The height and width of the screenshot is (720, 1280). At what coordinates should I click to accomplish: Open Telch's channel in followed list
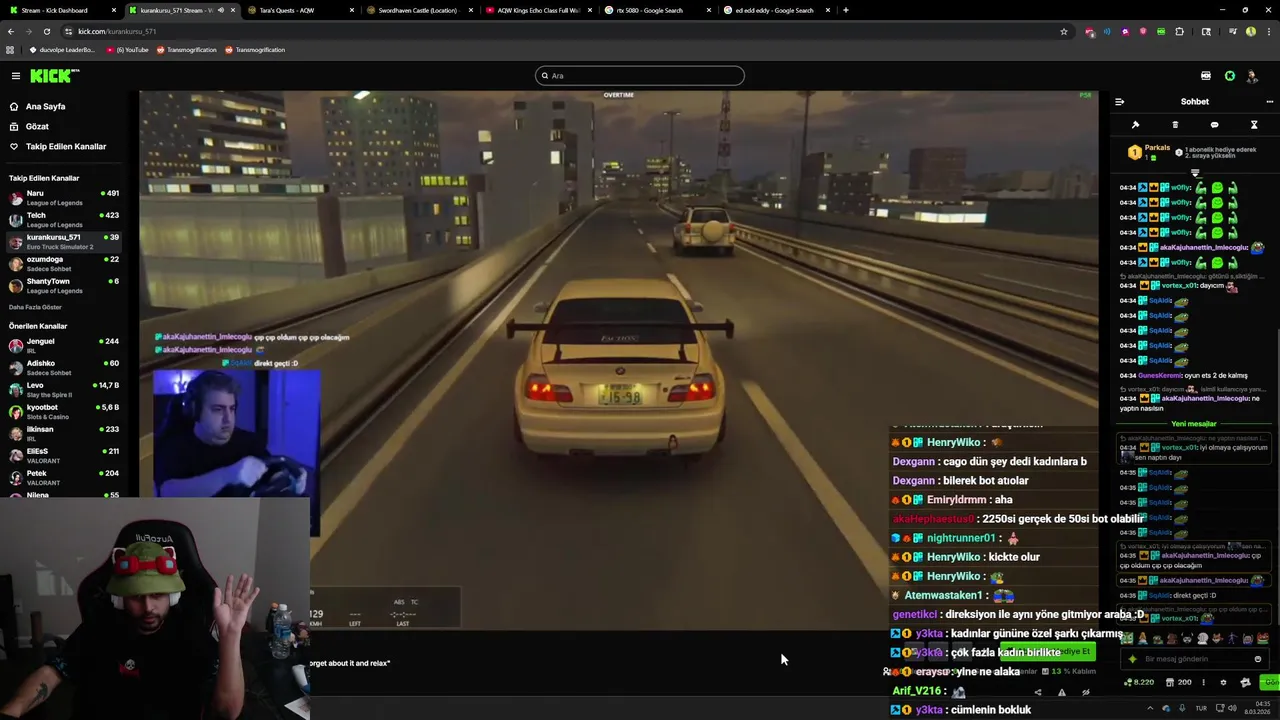pos(64,219)
